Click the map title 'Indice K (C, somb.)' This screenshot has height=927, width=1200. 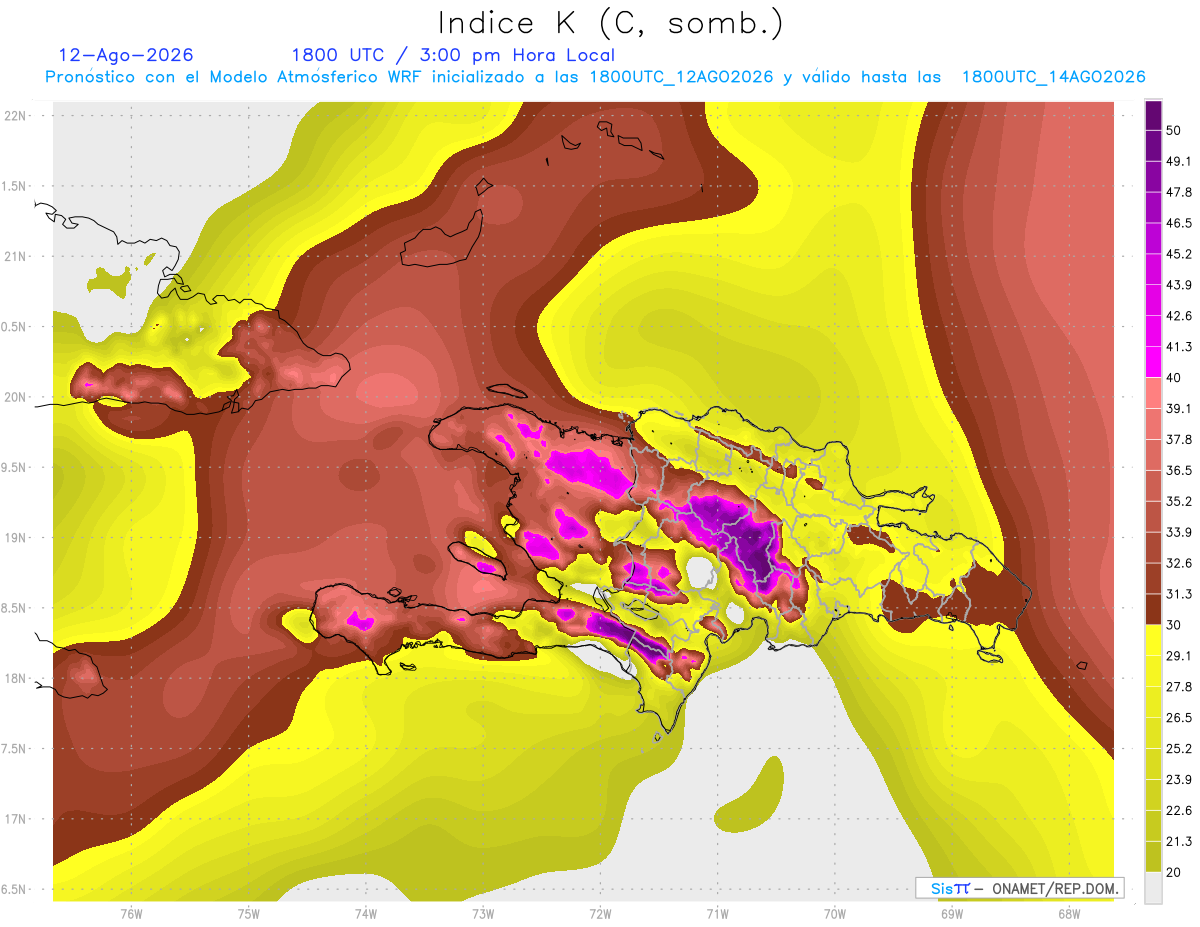click(x=611, y=23)
